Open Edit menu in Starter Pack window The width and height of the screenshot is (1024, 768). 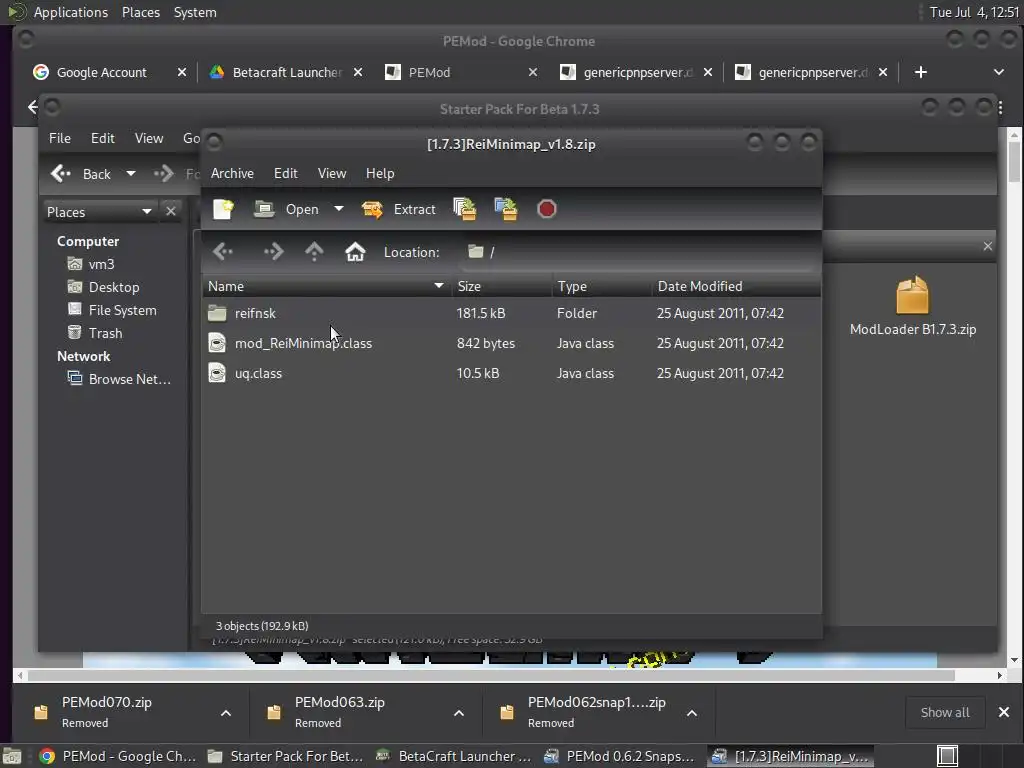coord(103,138)
